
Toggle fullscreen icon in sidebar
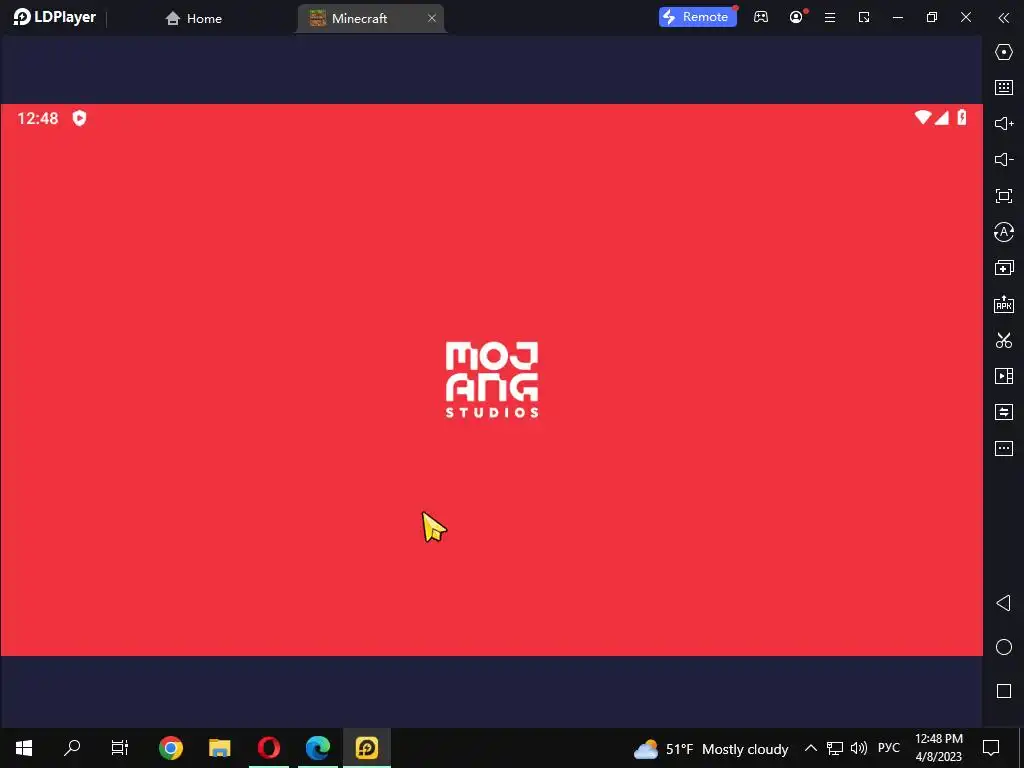pyautogui.click(x=1004, y=196)
